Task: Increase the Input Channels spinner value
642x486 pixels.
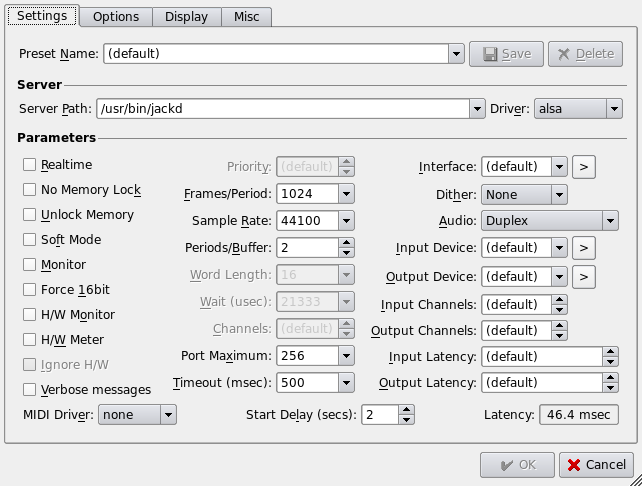Action: click(559, 299)
